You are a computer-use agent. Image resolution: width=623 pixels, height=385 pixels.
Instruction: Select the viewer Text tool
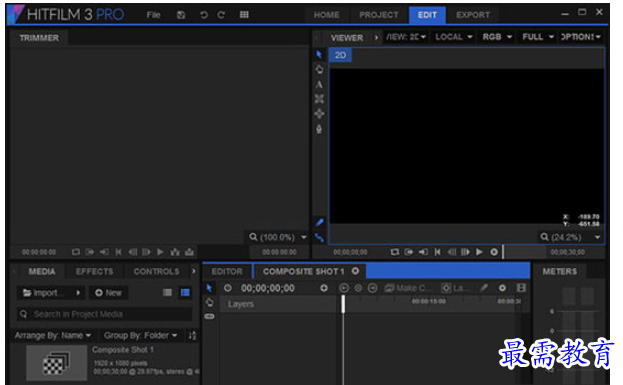click(x=319, y=84)
